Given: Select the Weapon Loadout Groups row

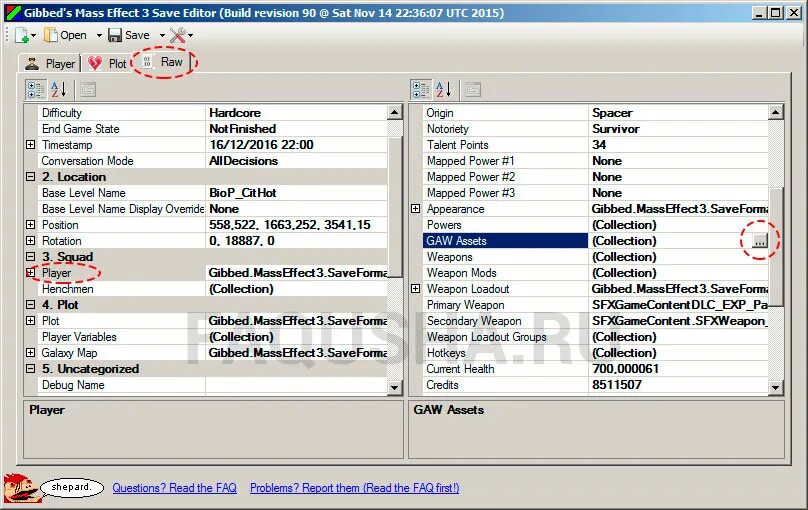Looking at the screenshot, I should 596,336.
